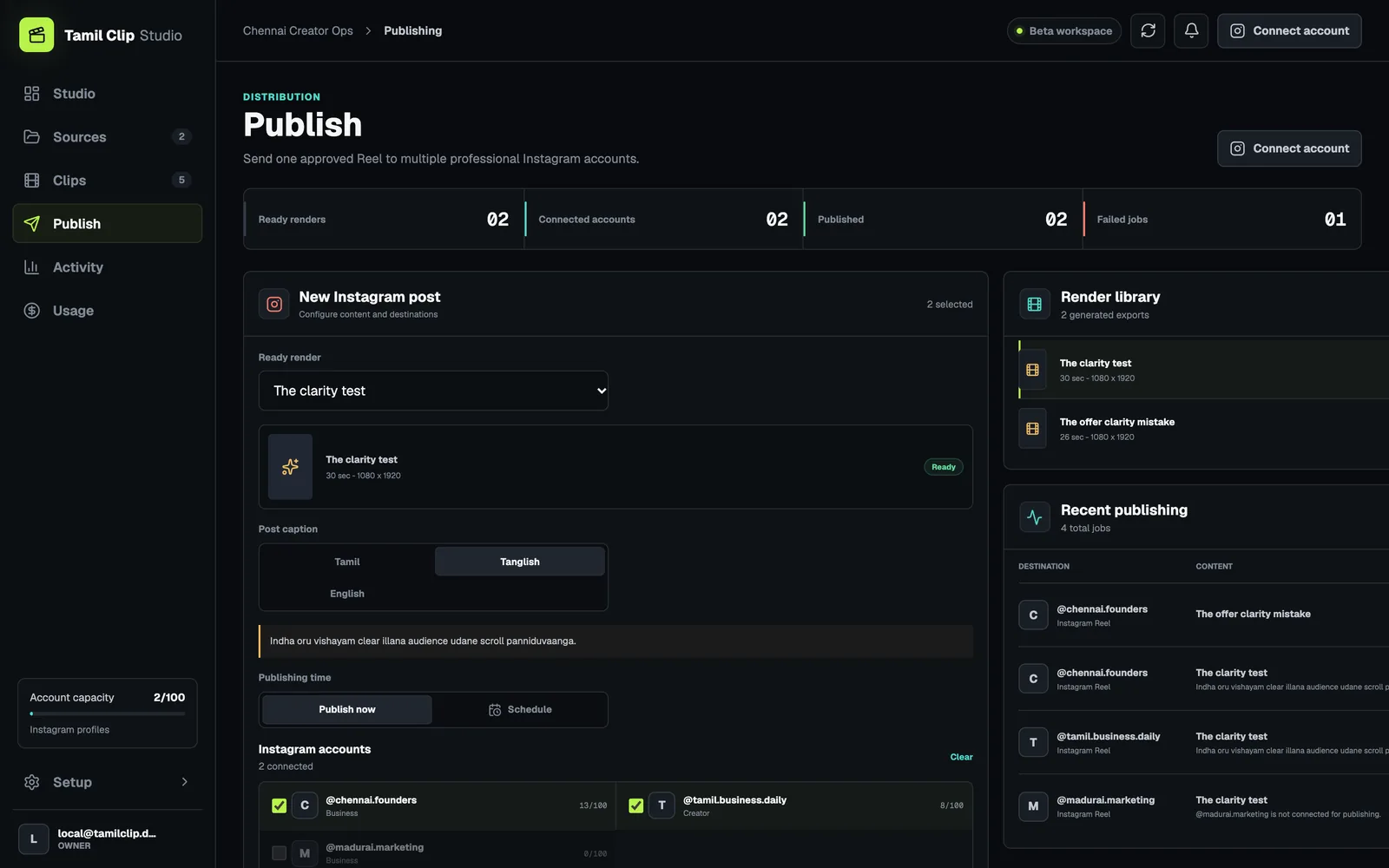Click the pulse icon beside Recent publishing

1034,517
